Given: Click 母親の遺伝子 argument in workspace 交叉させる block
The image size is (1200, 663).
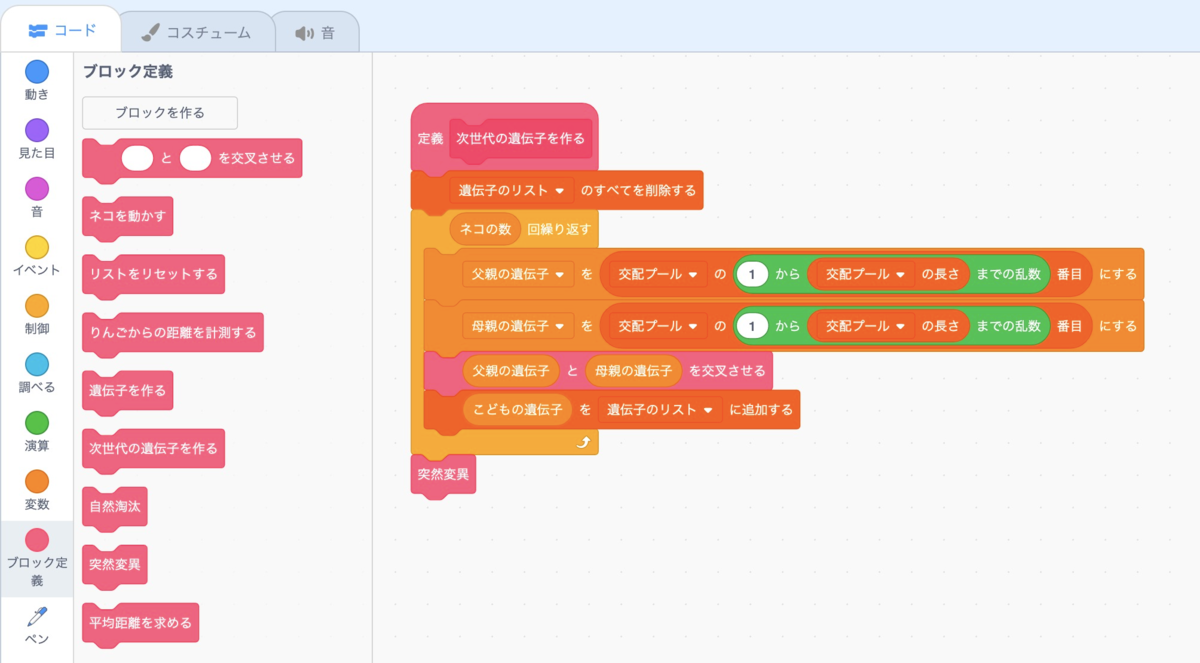Looking at the screenshot, I should [633, 370].
